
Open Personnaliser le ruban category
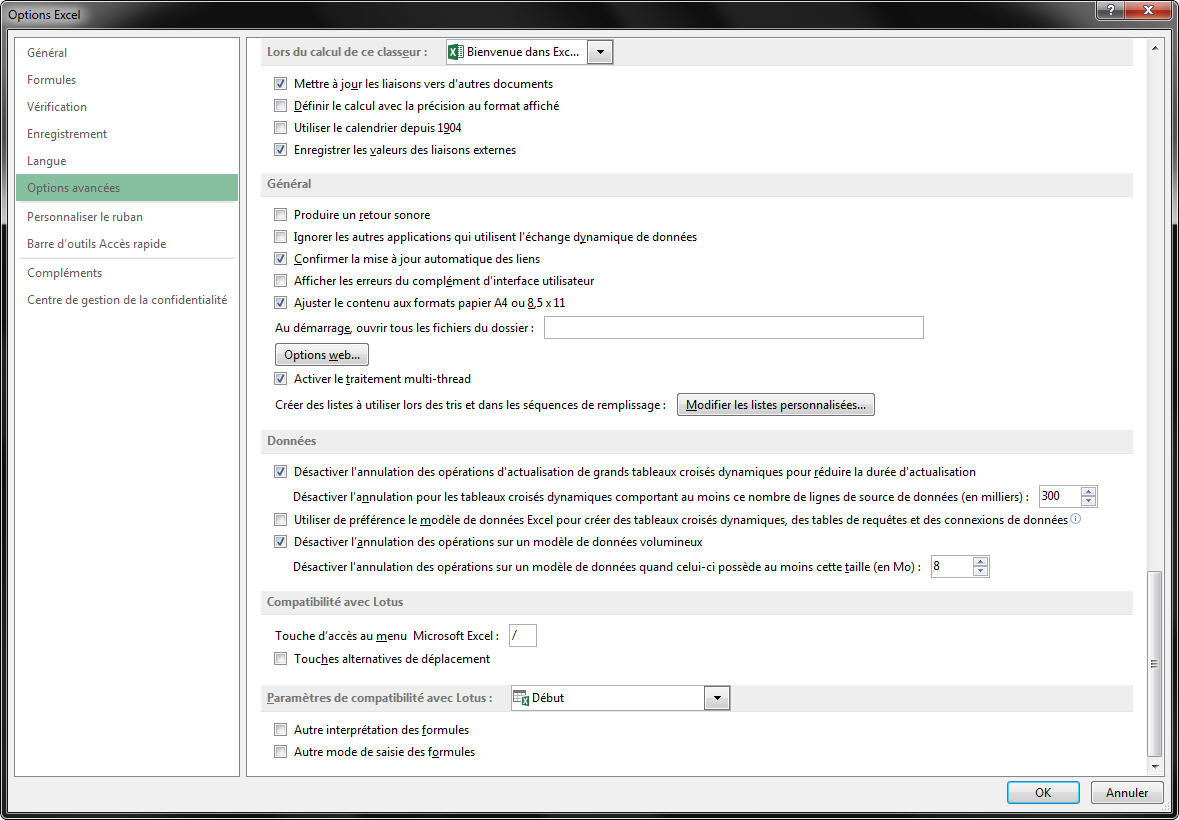coord(126,216)
